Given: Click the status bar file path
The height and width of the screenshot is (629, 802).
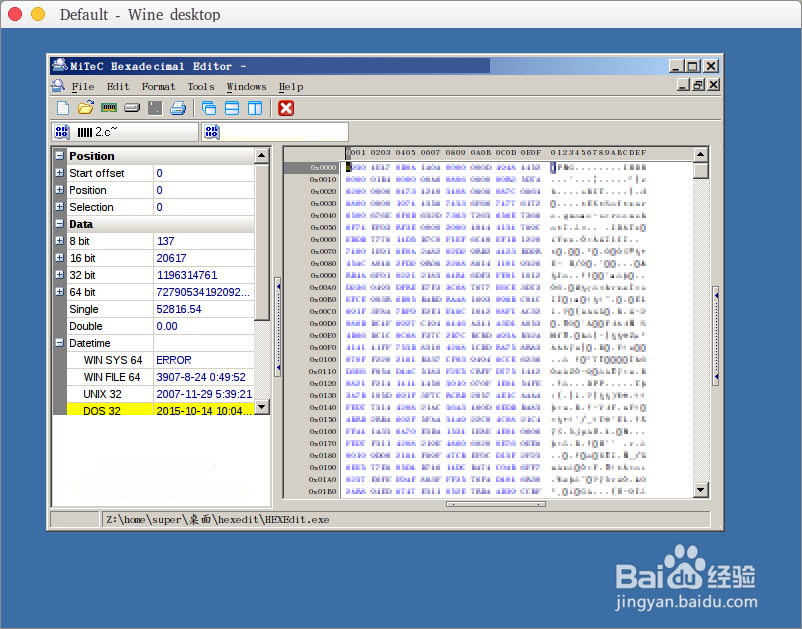Looking at the screenshot, I should 218,520.
